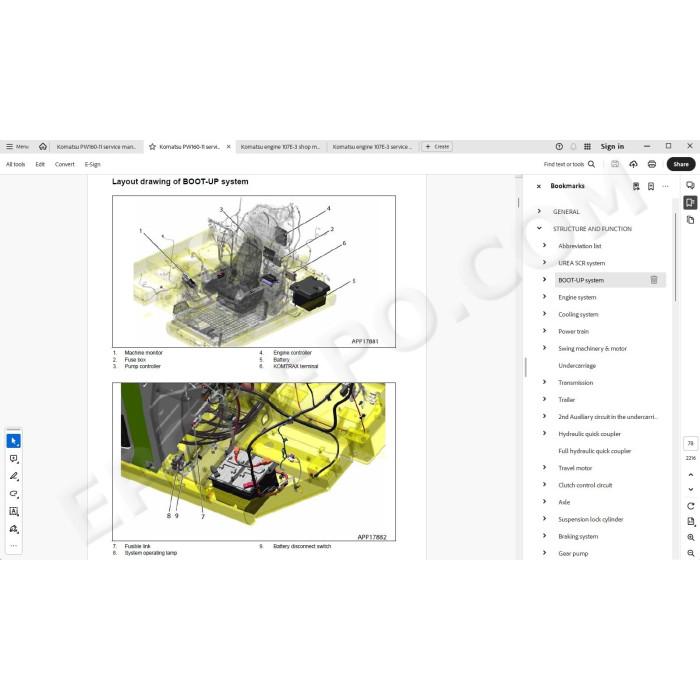The image size is (700, 700).
Task: Choose the Add text box tool
Action: (13, 511)
